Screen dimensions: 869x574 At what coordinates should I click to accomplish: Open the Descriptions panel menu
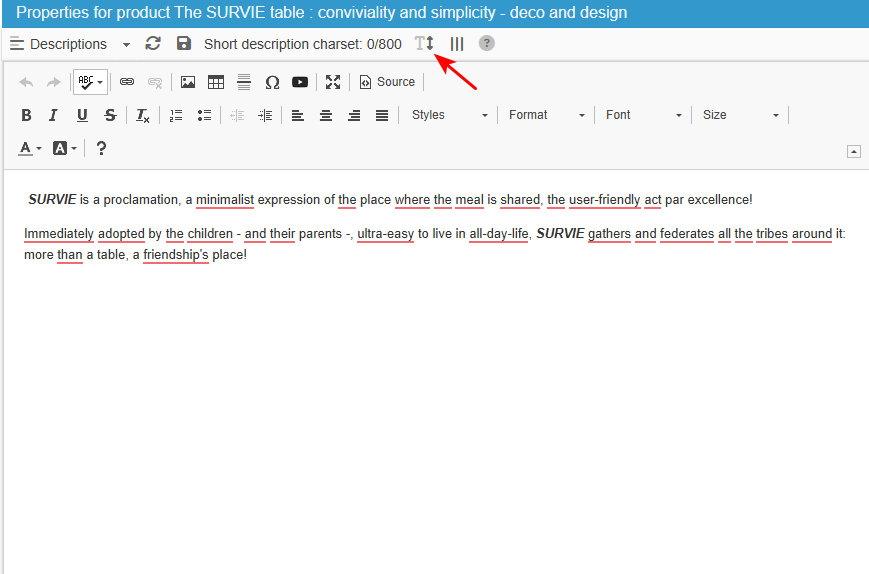tap(70, 44)
